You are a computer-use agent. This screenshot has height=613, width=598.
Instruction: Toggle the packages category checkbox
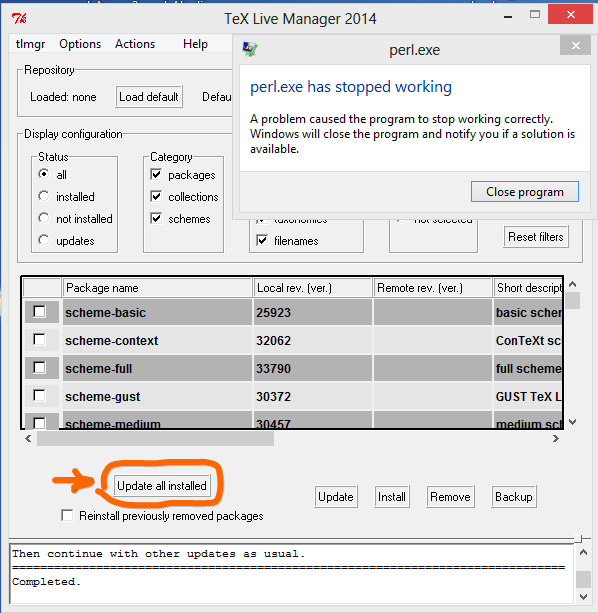156,174
